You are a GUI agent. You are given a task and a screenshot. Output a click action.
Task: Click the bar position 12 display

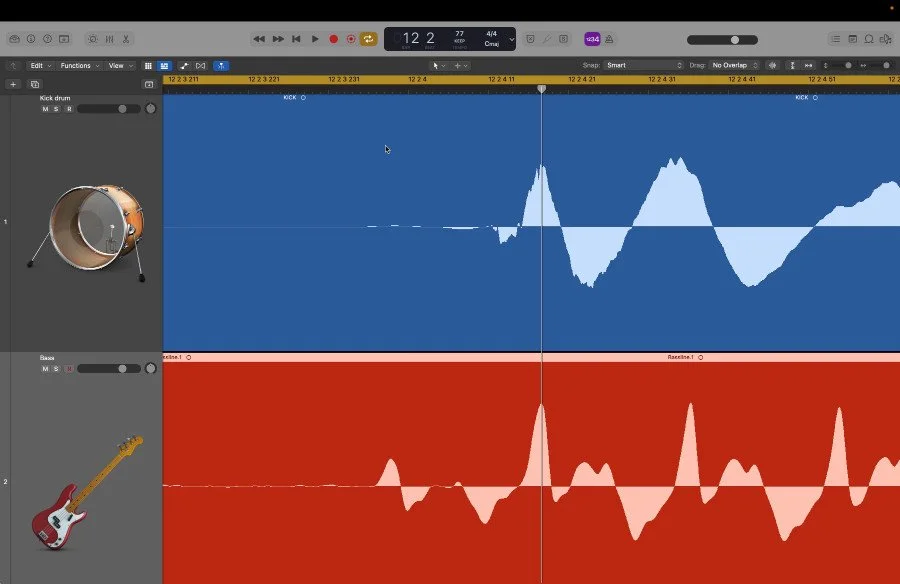pyautogui.click(x=411, y=38)
